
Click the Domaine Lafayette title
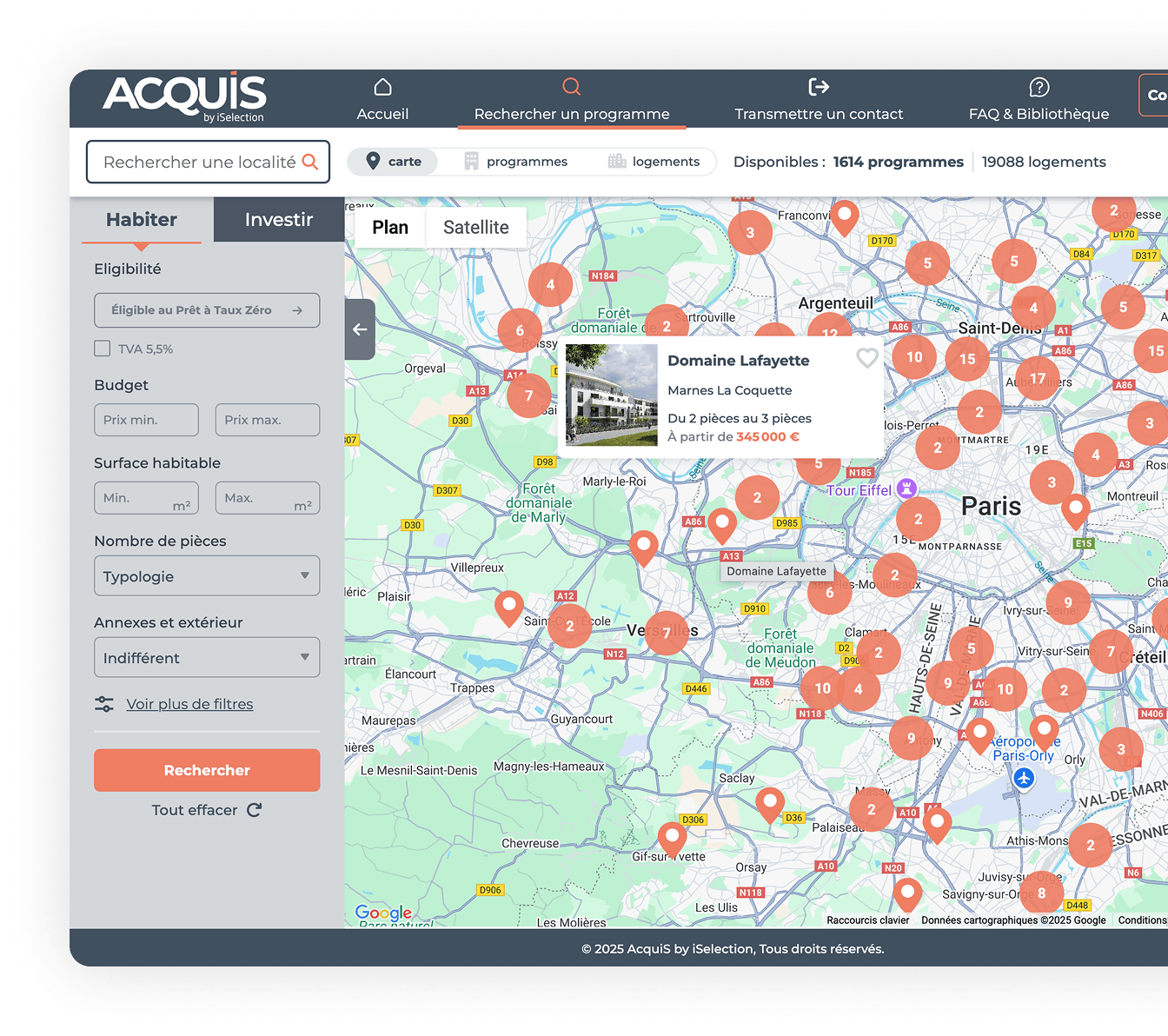pos(739,361)
